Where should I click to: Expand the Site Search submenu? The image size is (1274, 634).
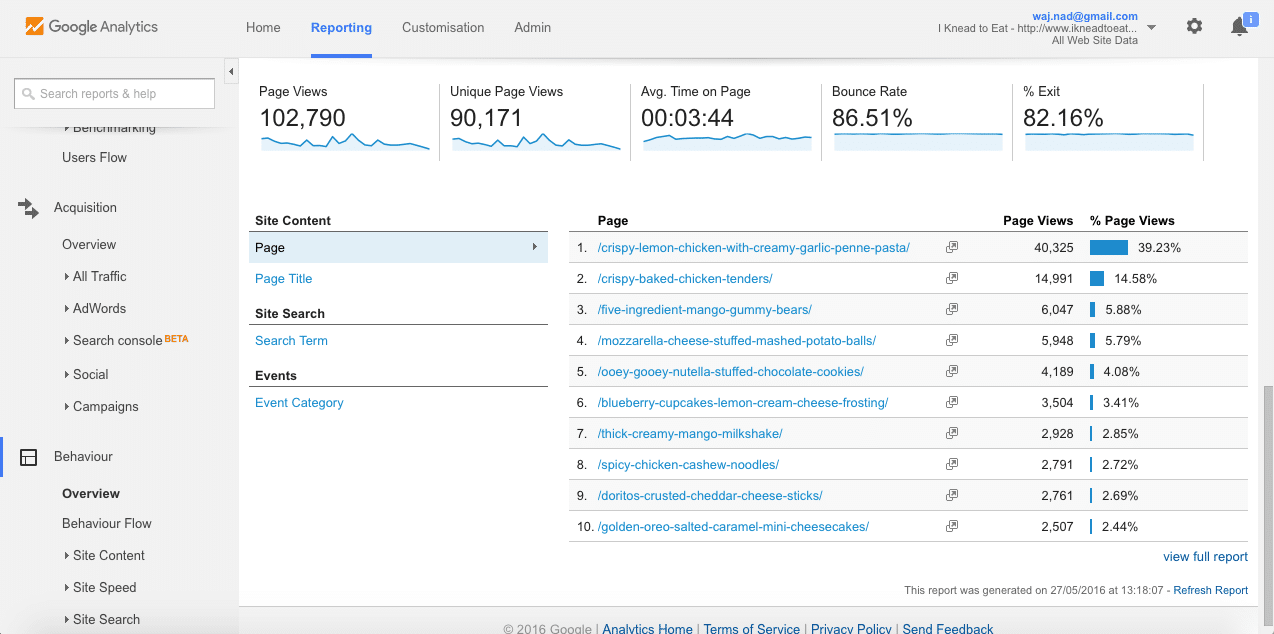coord(100,619)
